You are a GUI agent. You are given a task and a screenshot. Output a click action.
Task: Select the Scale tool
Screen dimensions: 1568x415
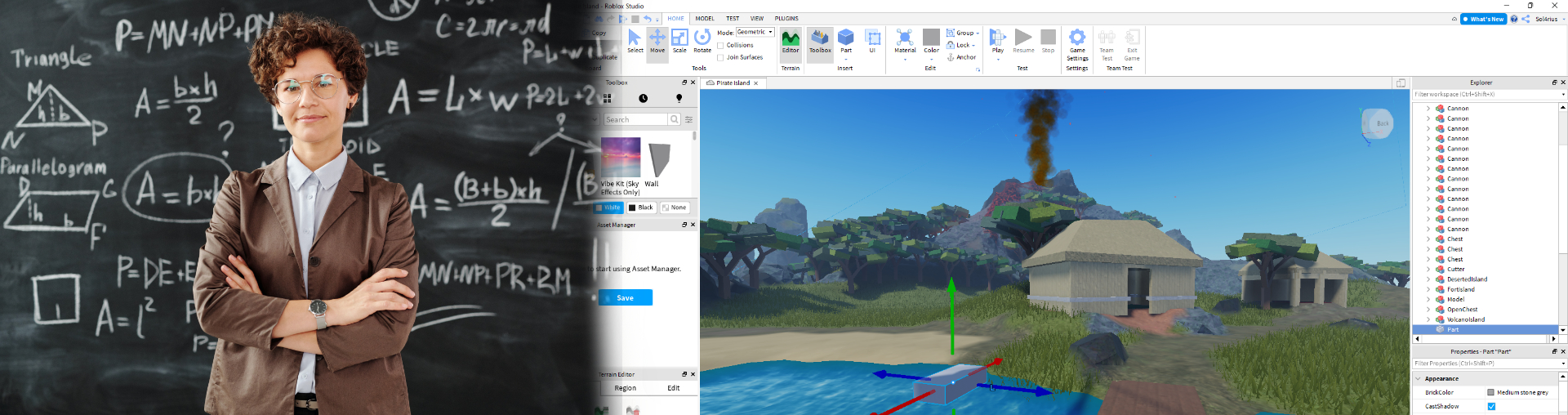[679, 41]
